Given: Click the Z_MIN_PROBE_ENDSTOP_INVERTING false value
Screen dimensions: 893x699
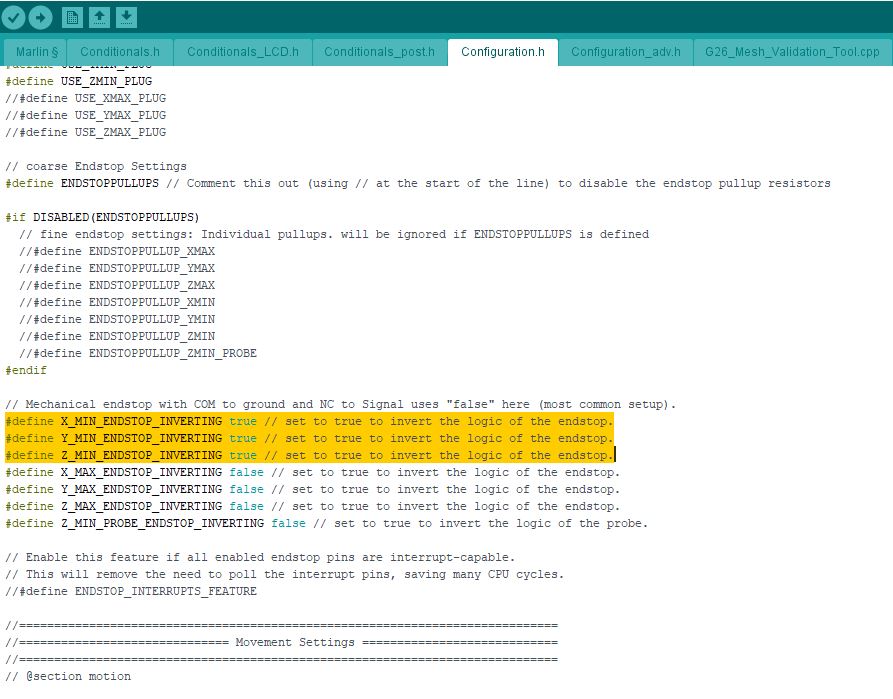Looking at the screenshot, I should [288, 523].
